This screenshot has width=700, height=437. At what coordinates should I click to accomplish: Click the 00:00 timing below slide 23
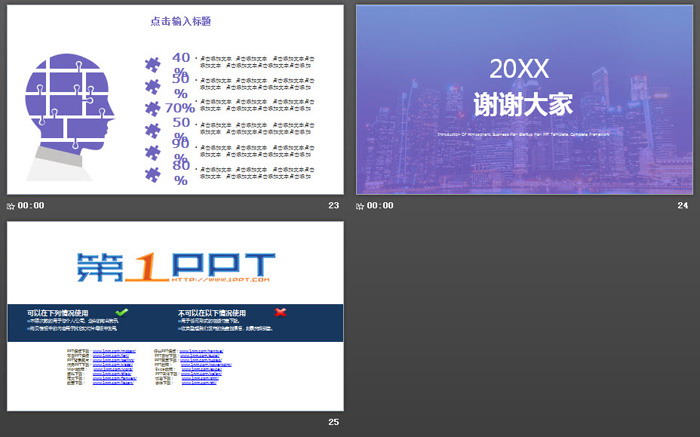click(31, 205)
